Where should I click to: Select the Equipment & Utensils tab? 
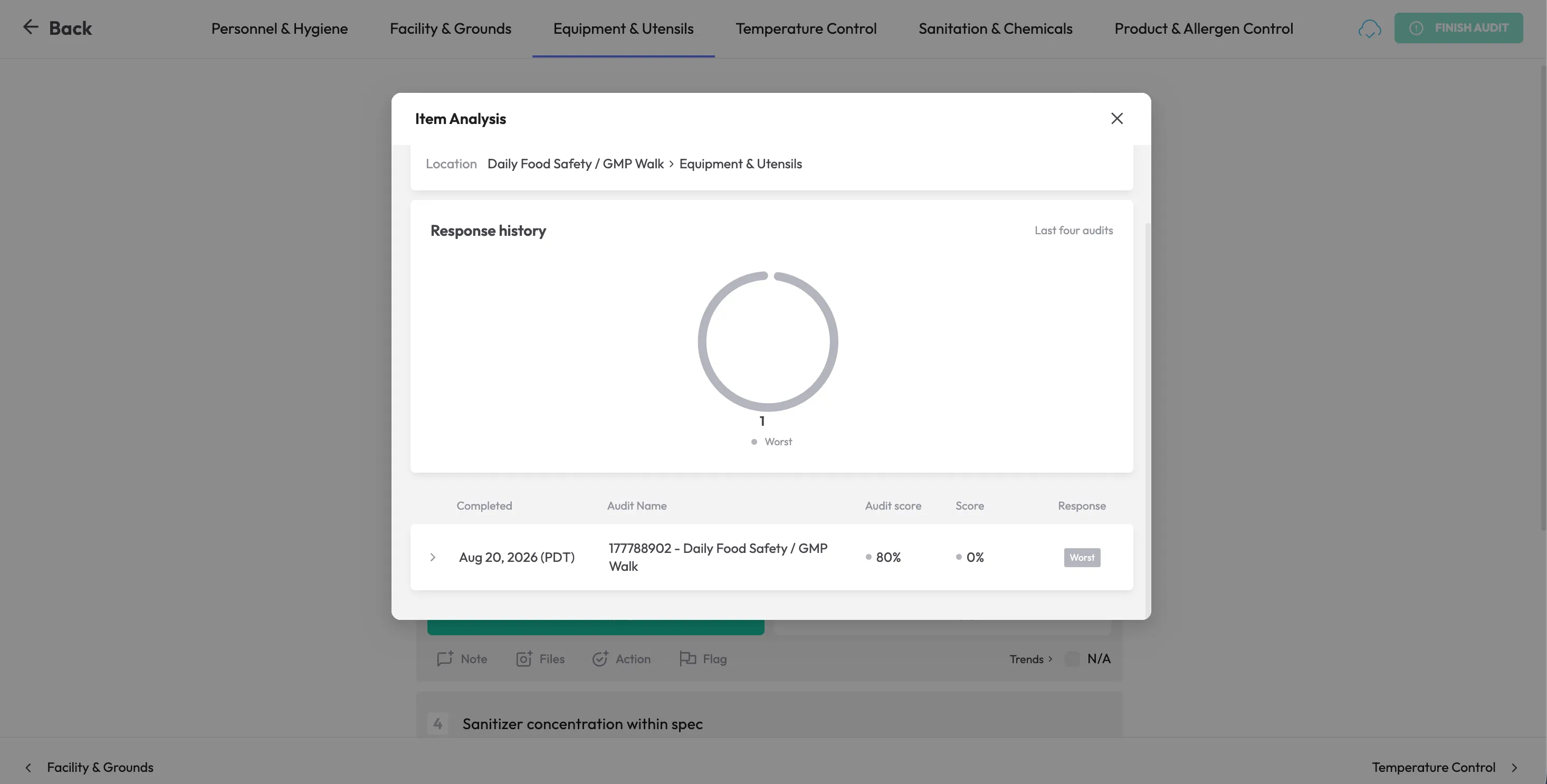coord(623,28)
